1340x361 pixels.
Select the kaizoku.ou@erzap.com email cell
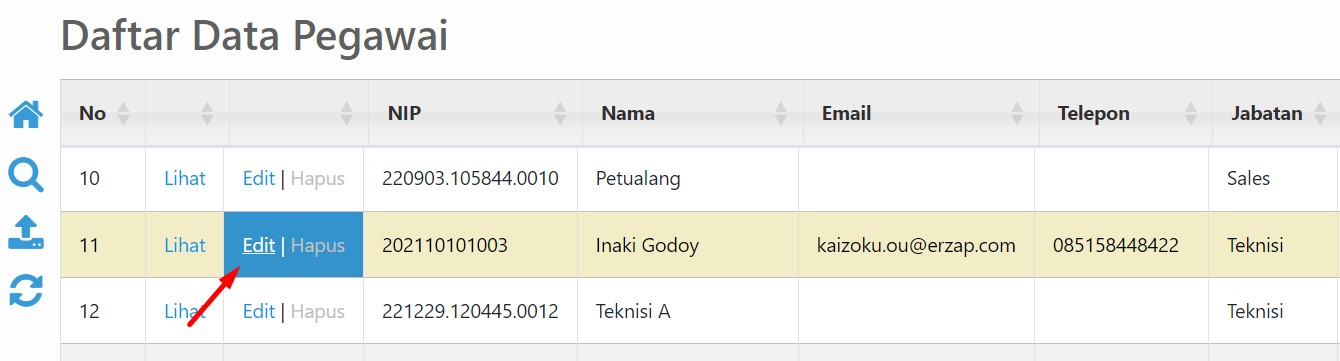point(917,245)
